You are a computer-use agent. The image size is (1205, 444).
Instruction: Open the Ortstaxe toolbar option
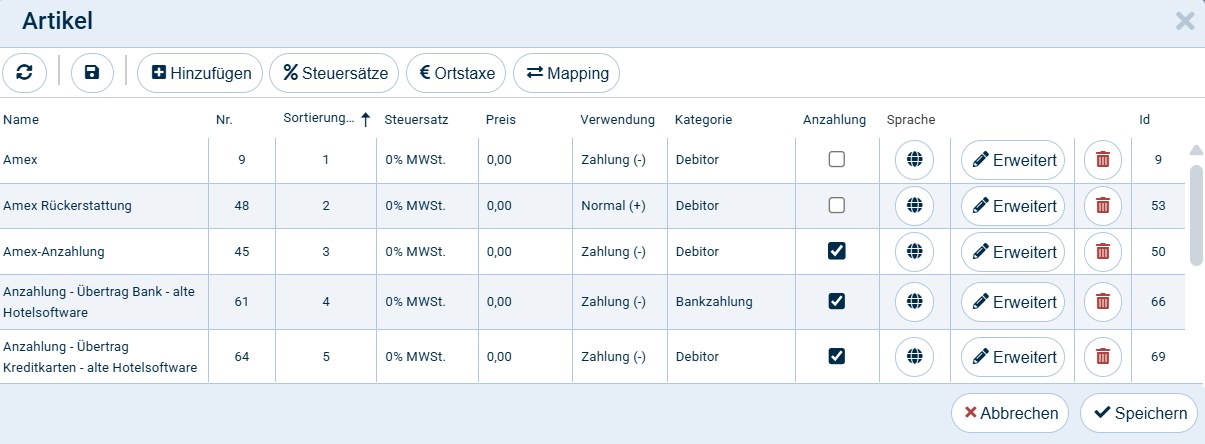click(x=456, y=73)
